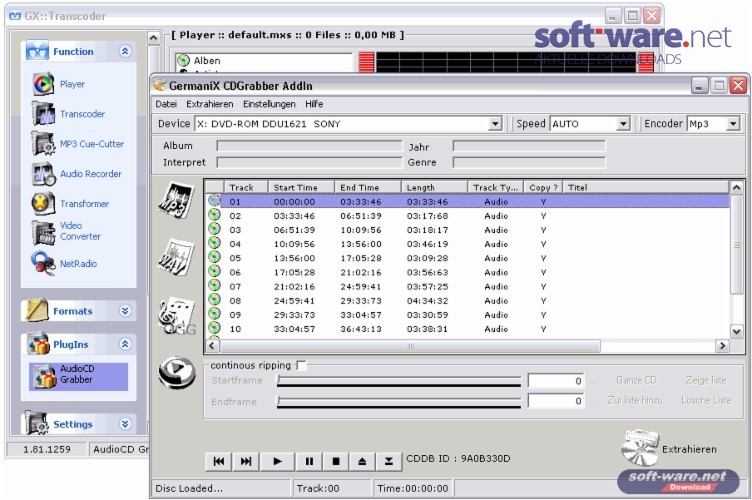752x500 pixels.
Task: Click in the Interpret text field
Action: [309, 163]
